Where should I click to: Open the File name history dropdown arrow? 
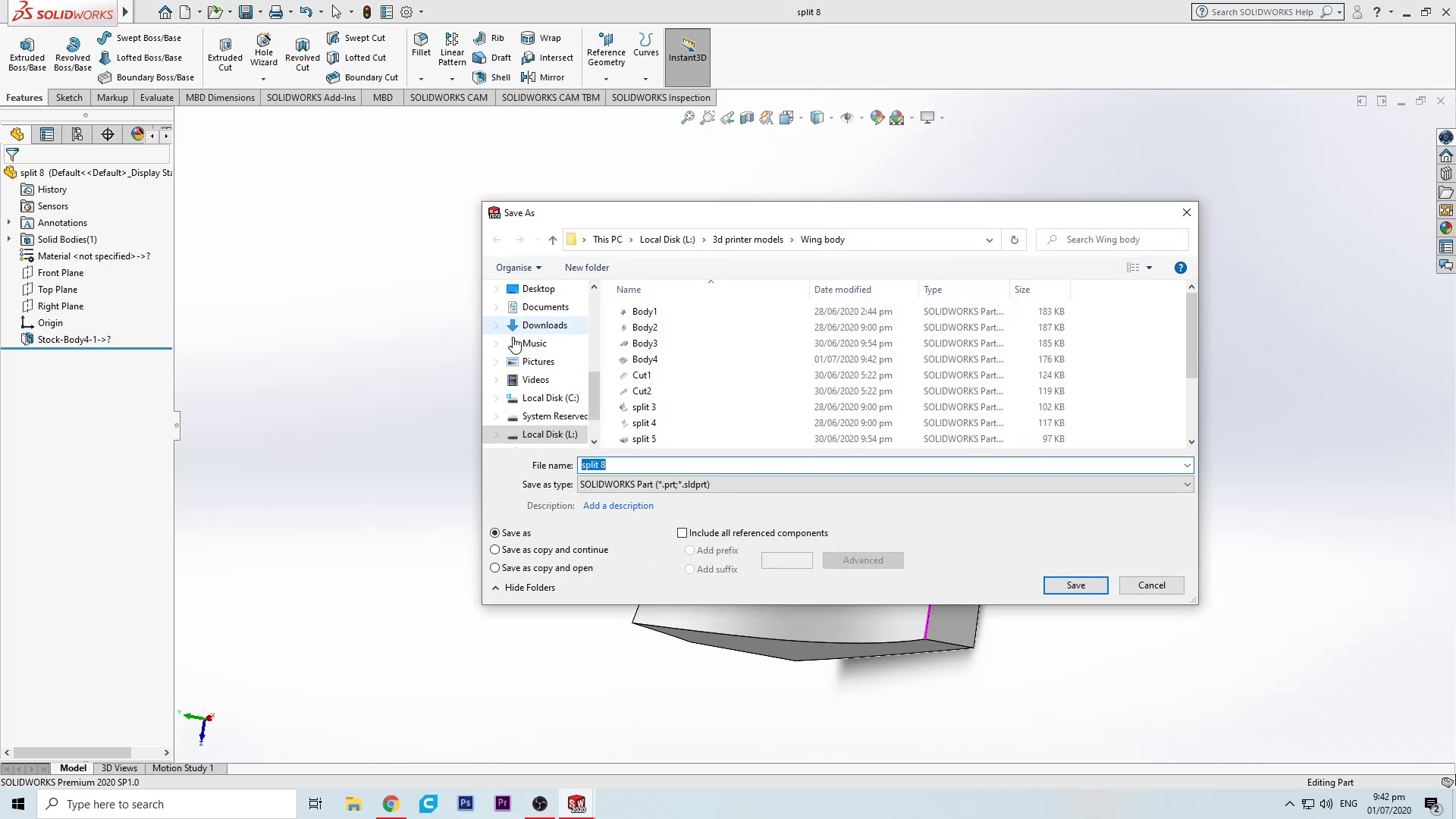tap(1187, 466)
